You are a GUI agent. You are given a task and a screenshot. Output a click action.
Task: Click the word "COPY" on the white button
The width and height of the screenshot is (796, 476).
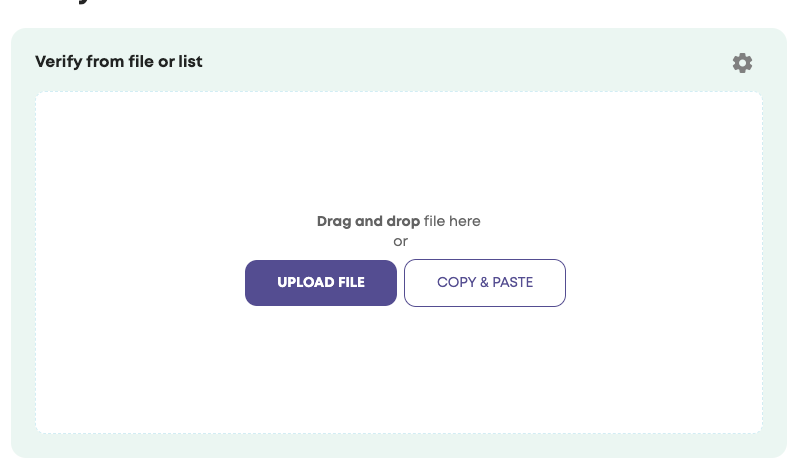click(x=456, y=283)
